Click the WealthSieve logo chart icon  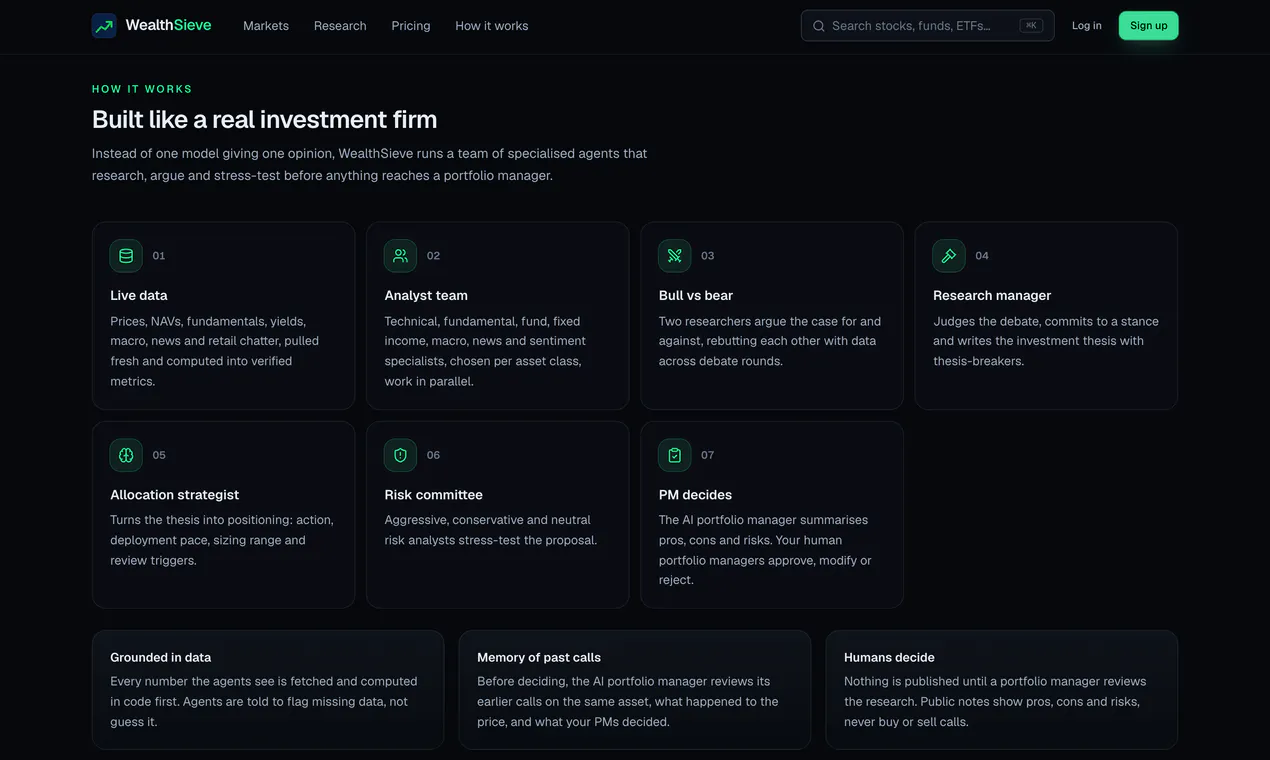(x=104, y=26)
